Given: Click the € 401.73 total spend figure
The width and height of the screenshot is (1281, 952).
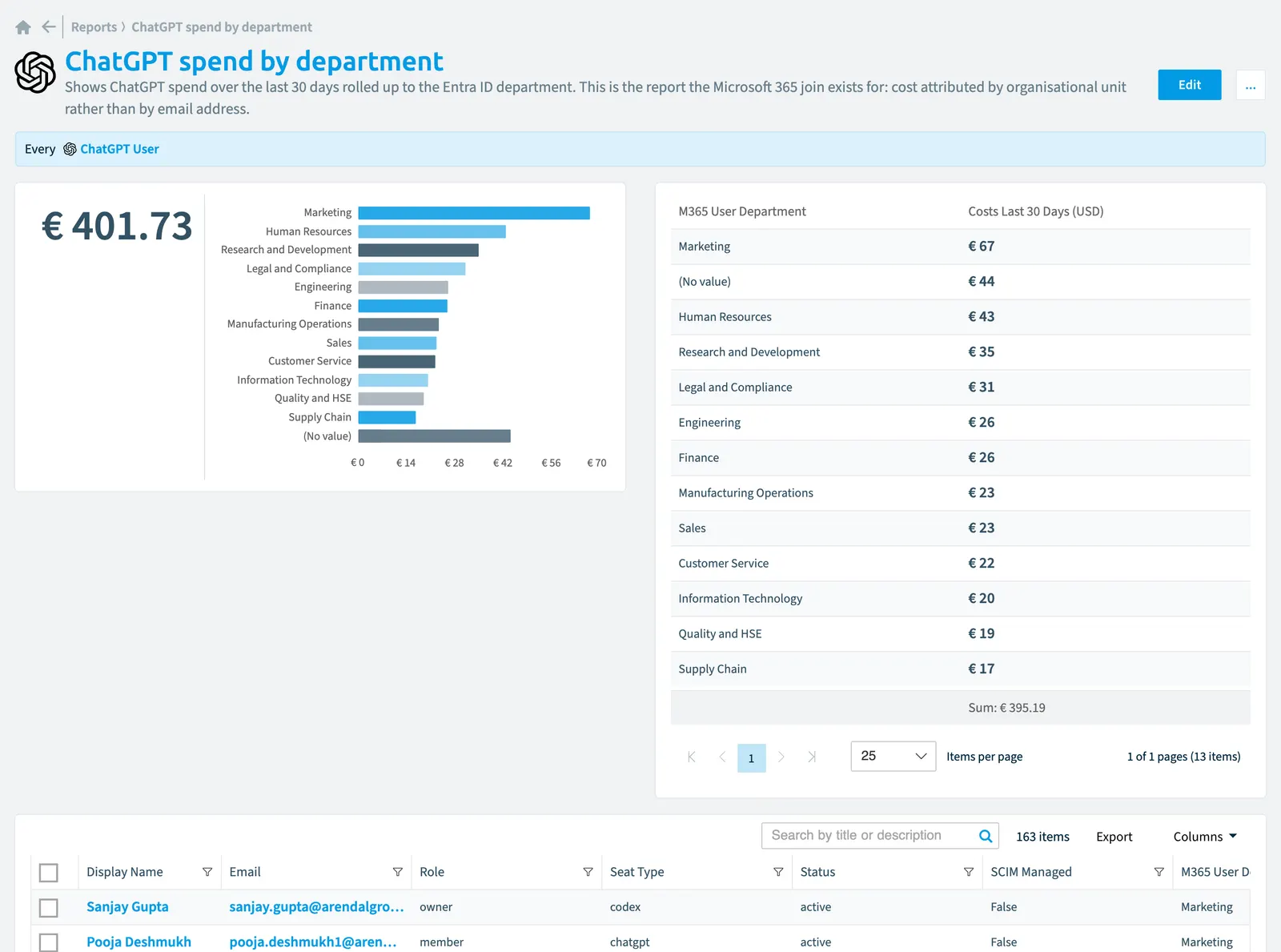Looking at the screenshot, I should point(117,226).
